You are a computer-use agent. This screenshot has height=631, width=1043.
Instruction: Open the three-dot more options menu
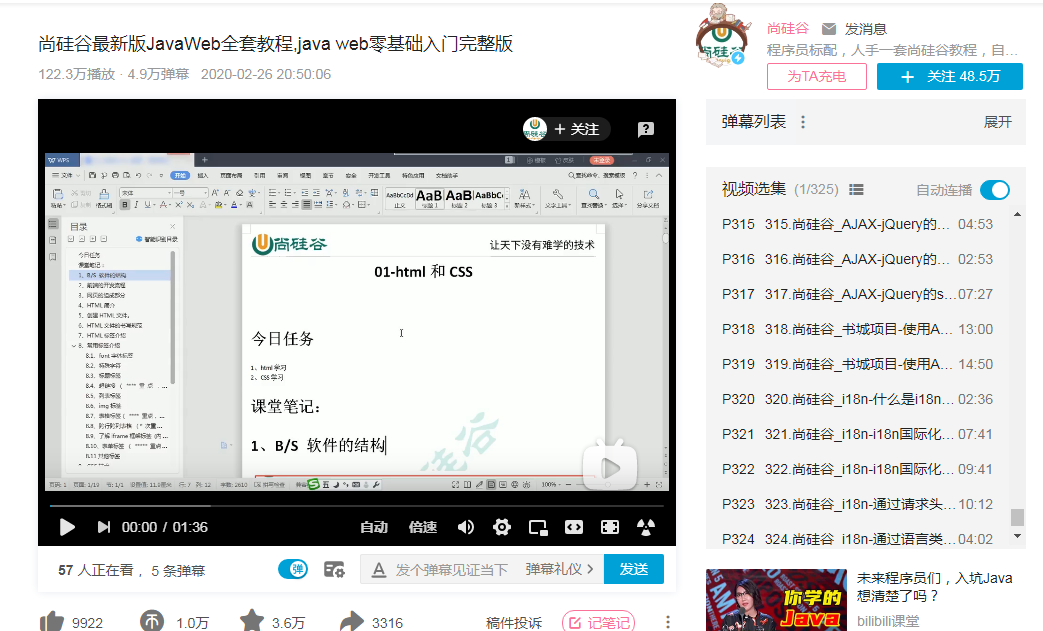click(x=668, y=623)
